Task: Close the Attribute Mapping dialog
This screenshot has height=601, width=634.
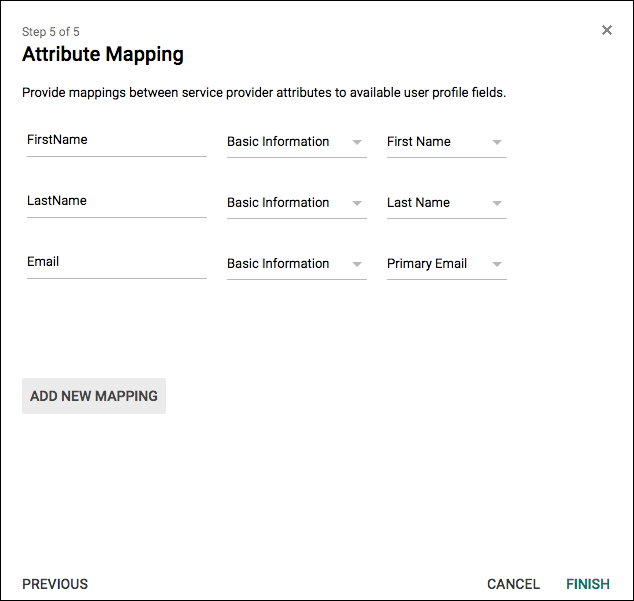Action: (607, 30)
